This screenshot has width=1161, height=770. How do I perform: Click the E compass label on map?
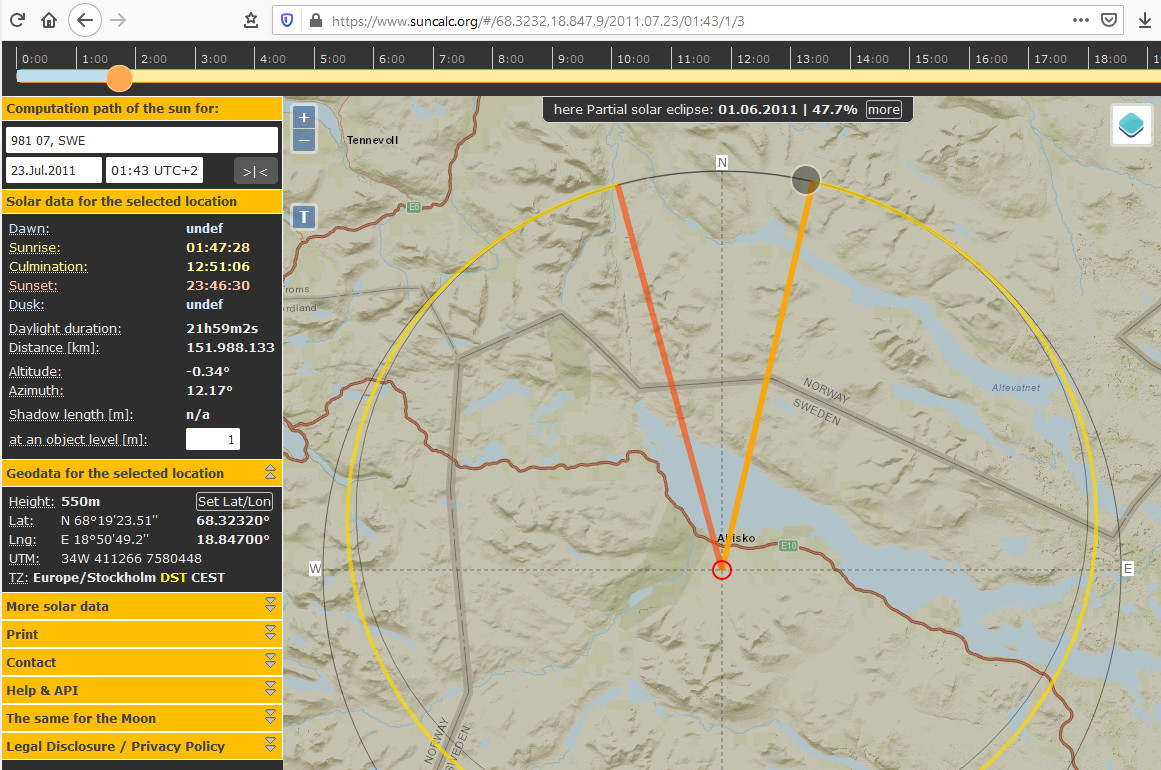tap(1128, 569)
